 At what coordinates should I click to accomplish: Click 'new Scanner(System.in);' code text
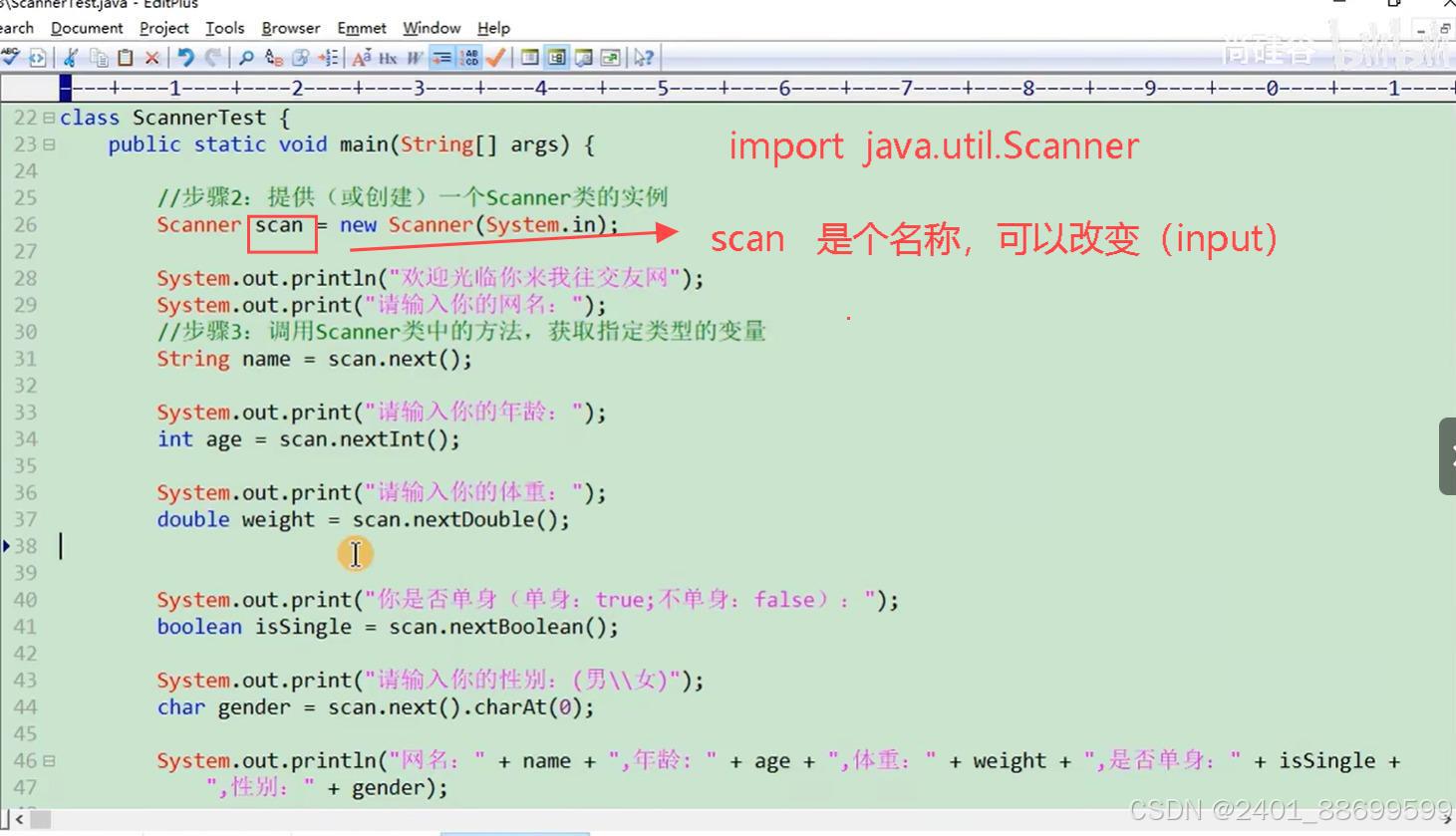pyautogui.click(x=479, y=225)
